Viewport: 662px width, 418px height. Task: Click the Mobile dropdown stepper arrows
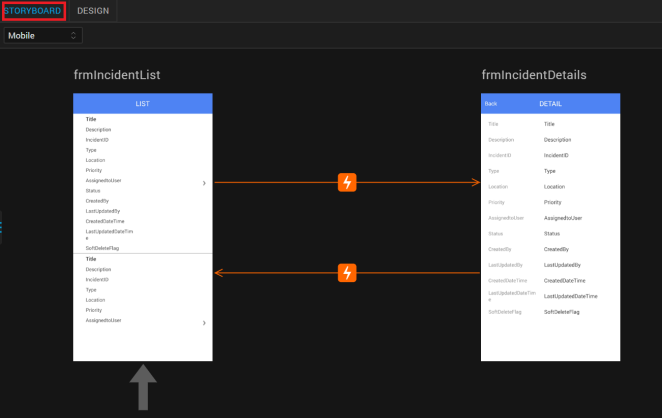73,35
